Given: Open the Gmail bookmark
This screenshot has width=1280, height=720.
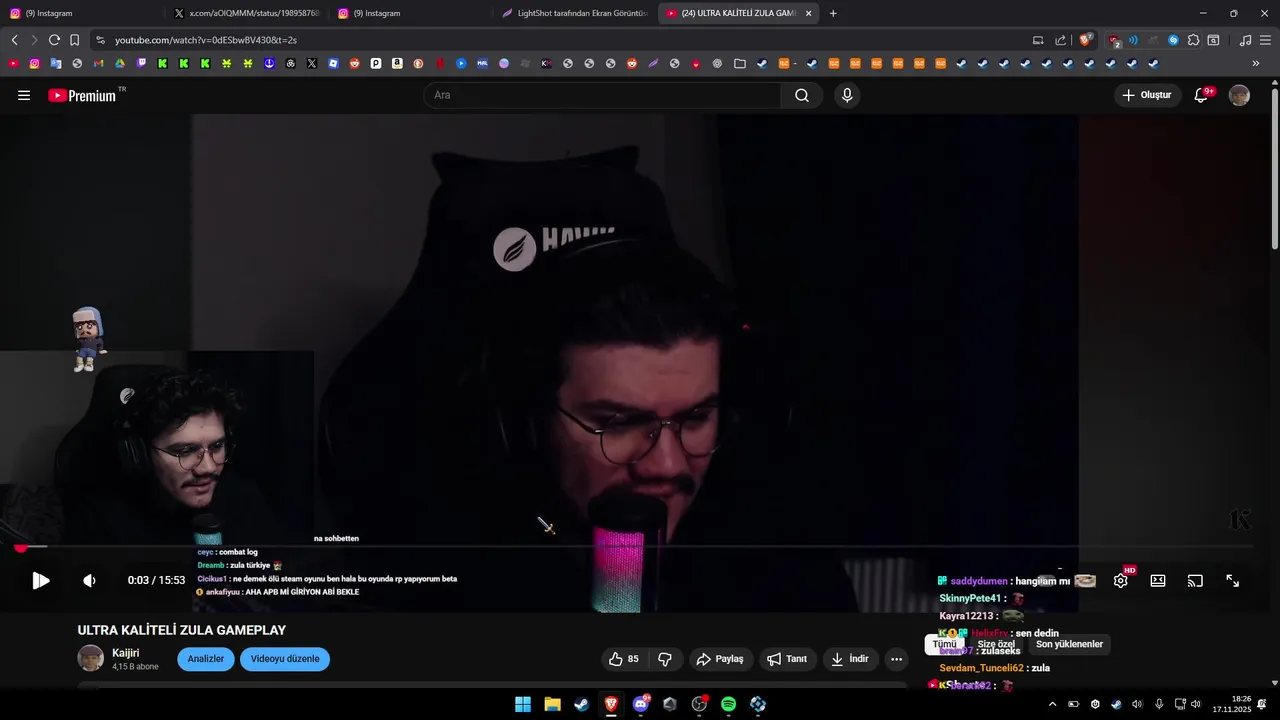Looking at the screenshot, I should point(98,63).
